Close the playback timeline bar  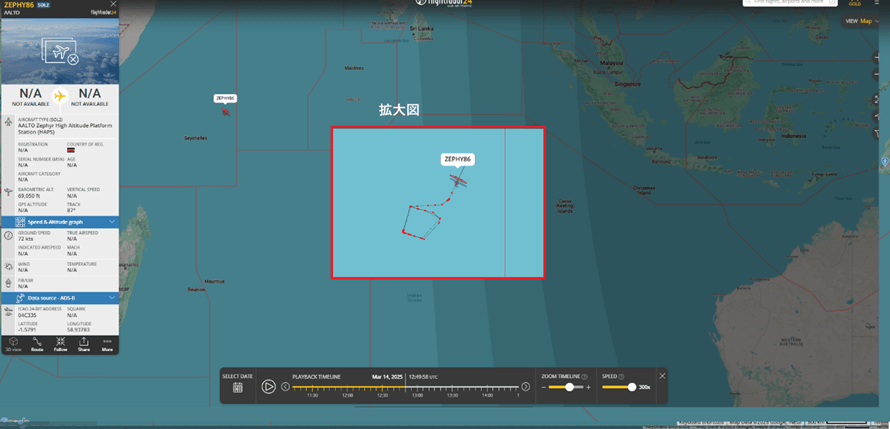[662, 376]
